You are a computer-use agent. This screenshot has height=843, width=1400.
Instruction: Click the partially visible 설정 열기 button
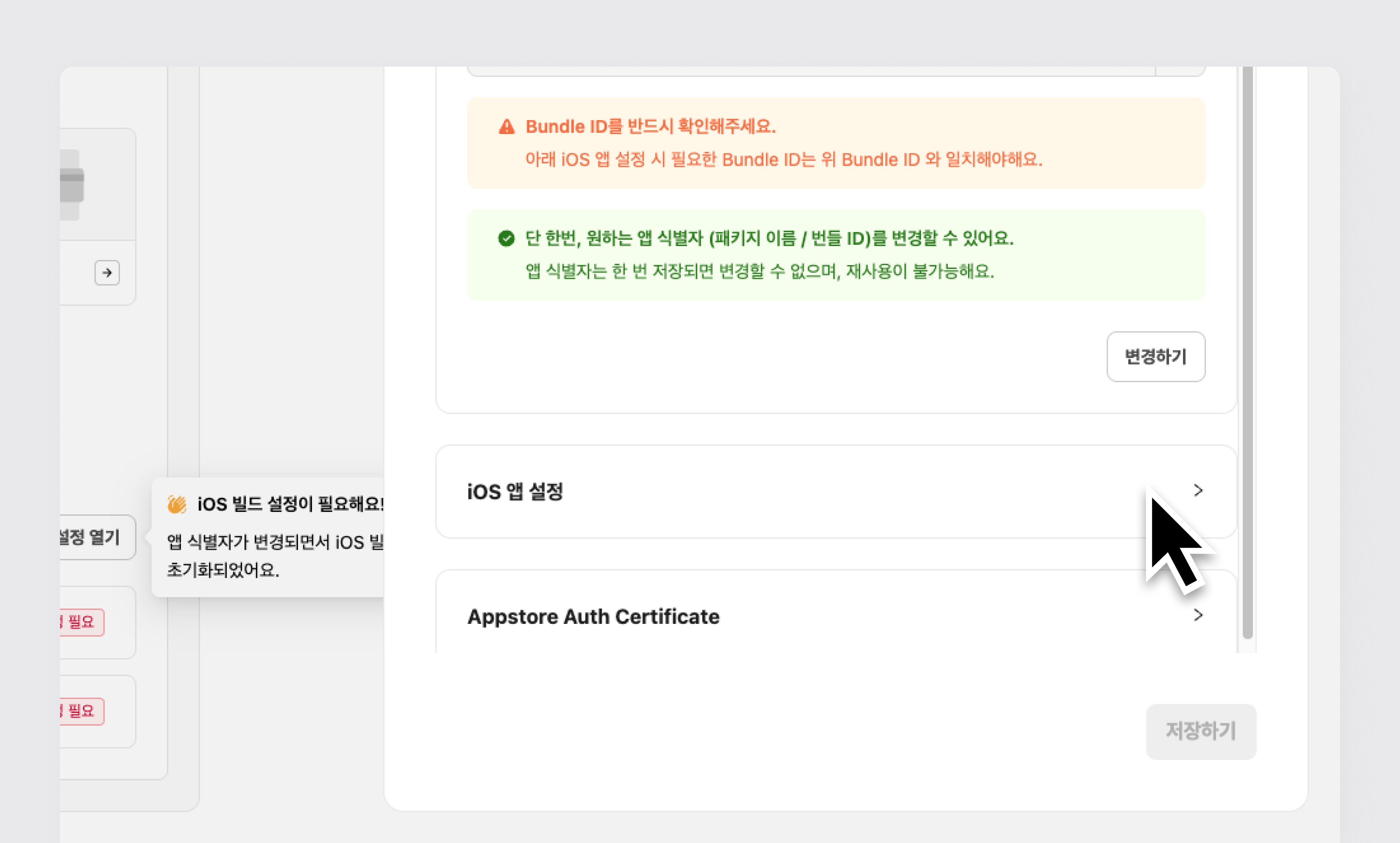[x=97, y=537]
